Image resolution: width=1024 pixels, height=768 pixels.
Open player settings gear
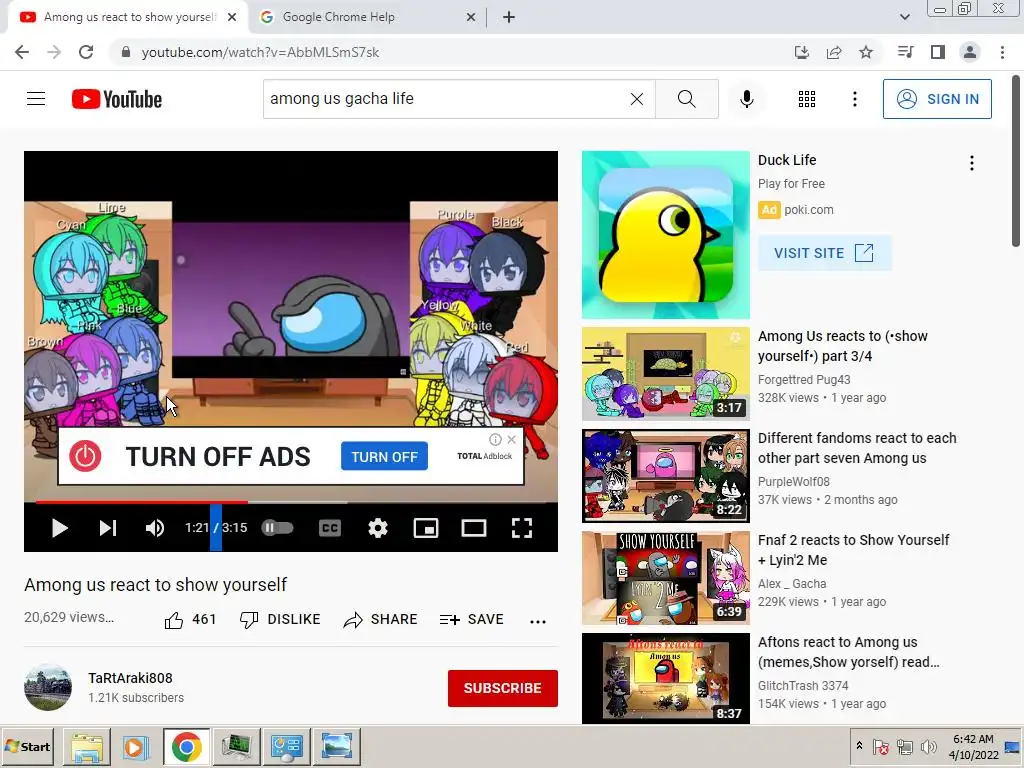(377, 528)
